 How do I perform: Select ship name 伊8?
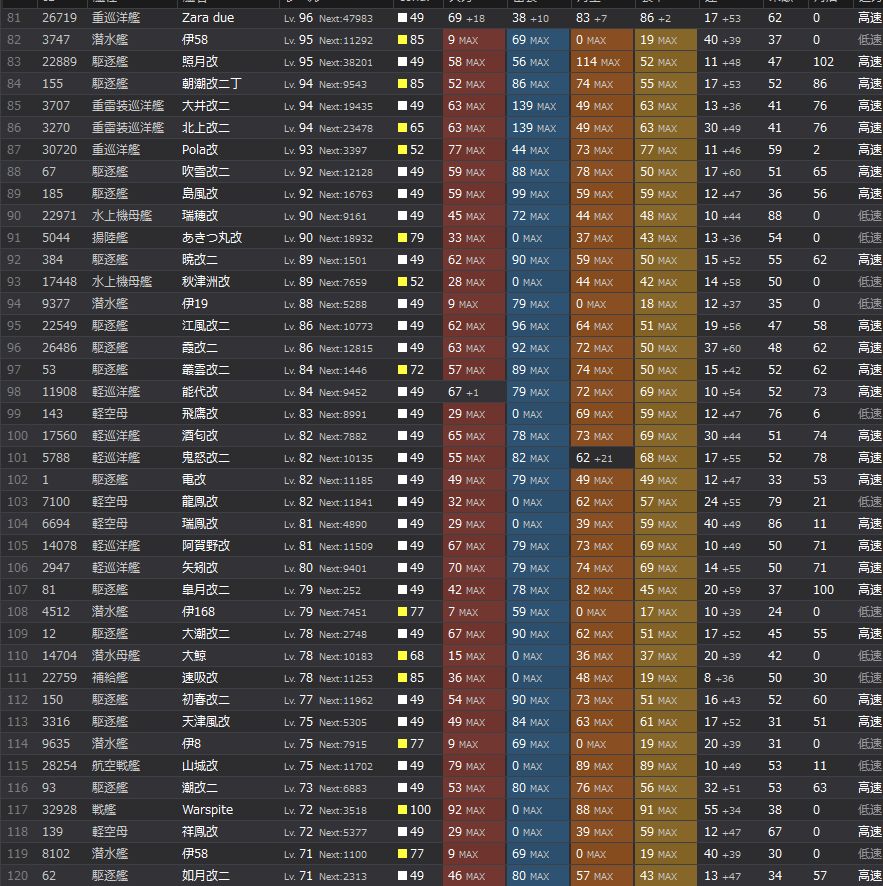coord(192,744)
